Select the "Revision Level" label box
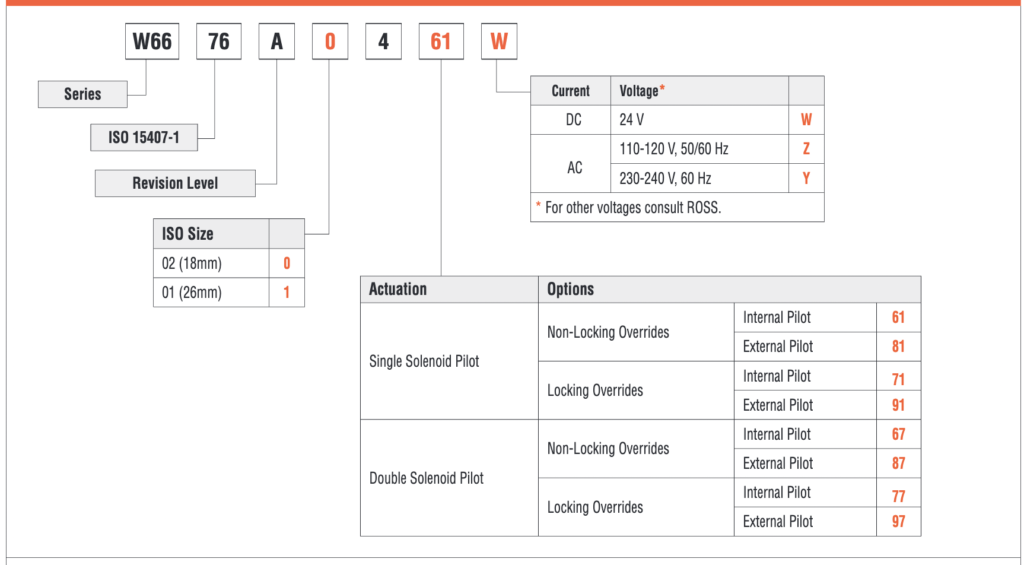Screen dimensions: 1024x565 tap(175, 183)
